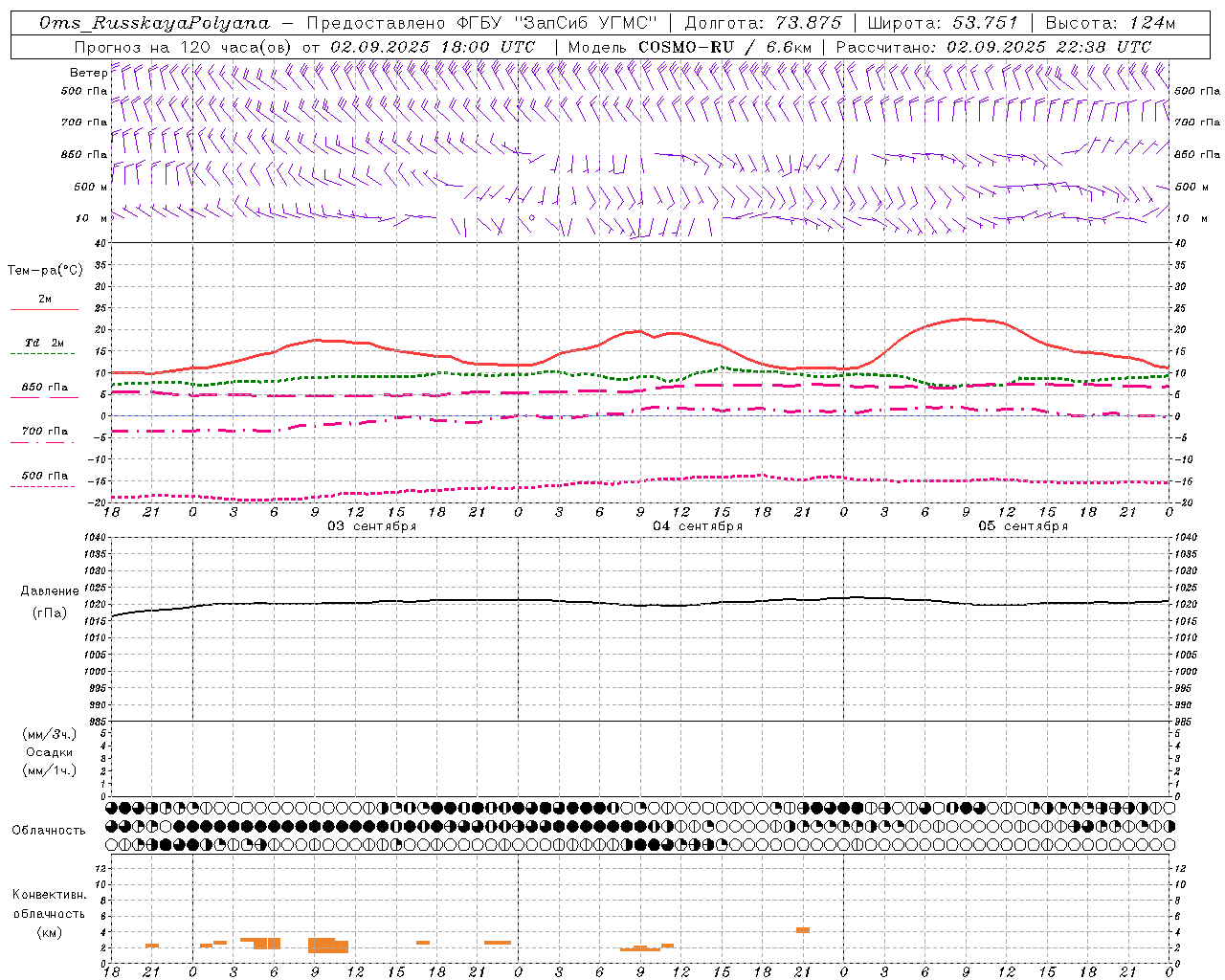
Task: Click the (мм/3ч.) precipitation unit label
Action: pyautogui.click(x=50, y=734)
